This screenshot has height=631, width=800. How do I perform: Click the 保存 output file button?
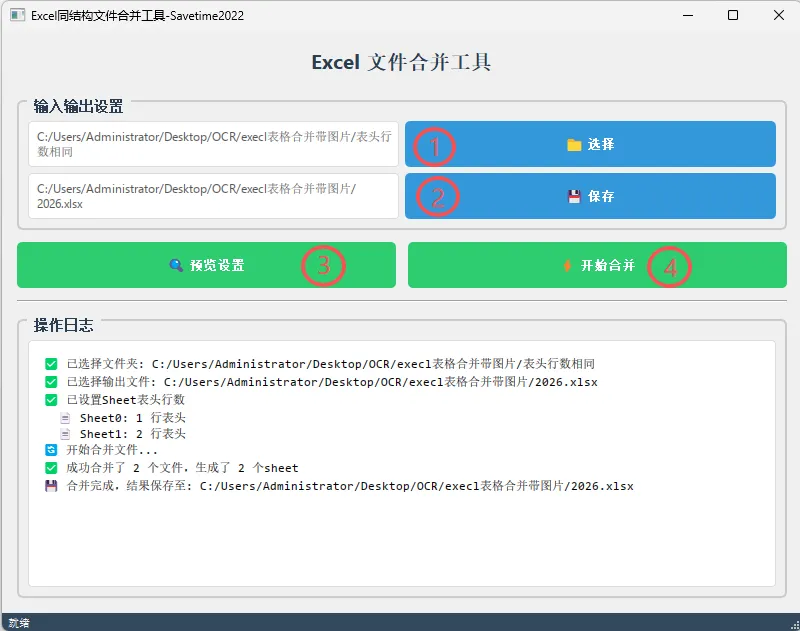(x=590, y=196)
